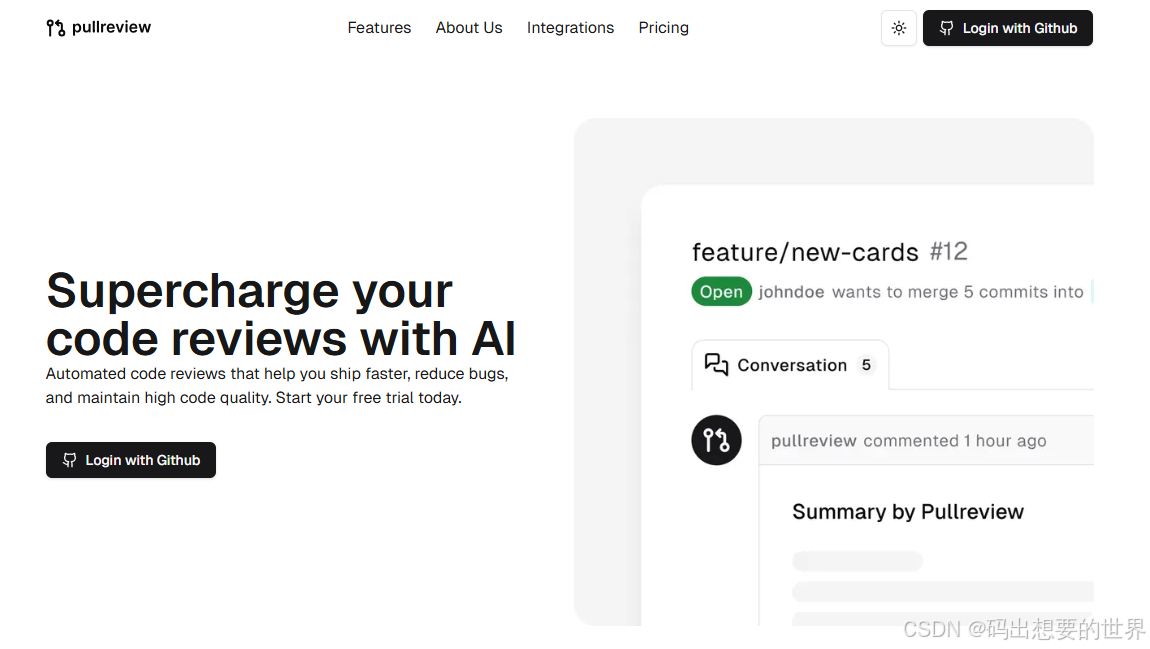Open the Pricing page
Image resolution: width=1150 pixels, height=649 pixels.
(x=663, y=28)
